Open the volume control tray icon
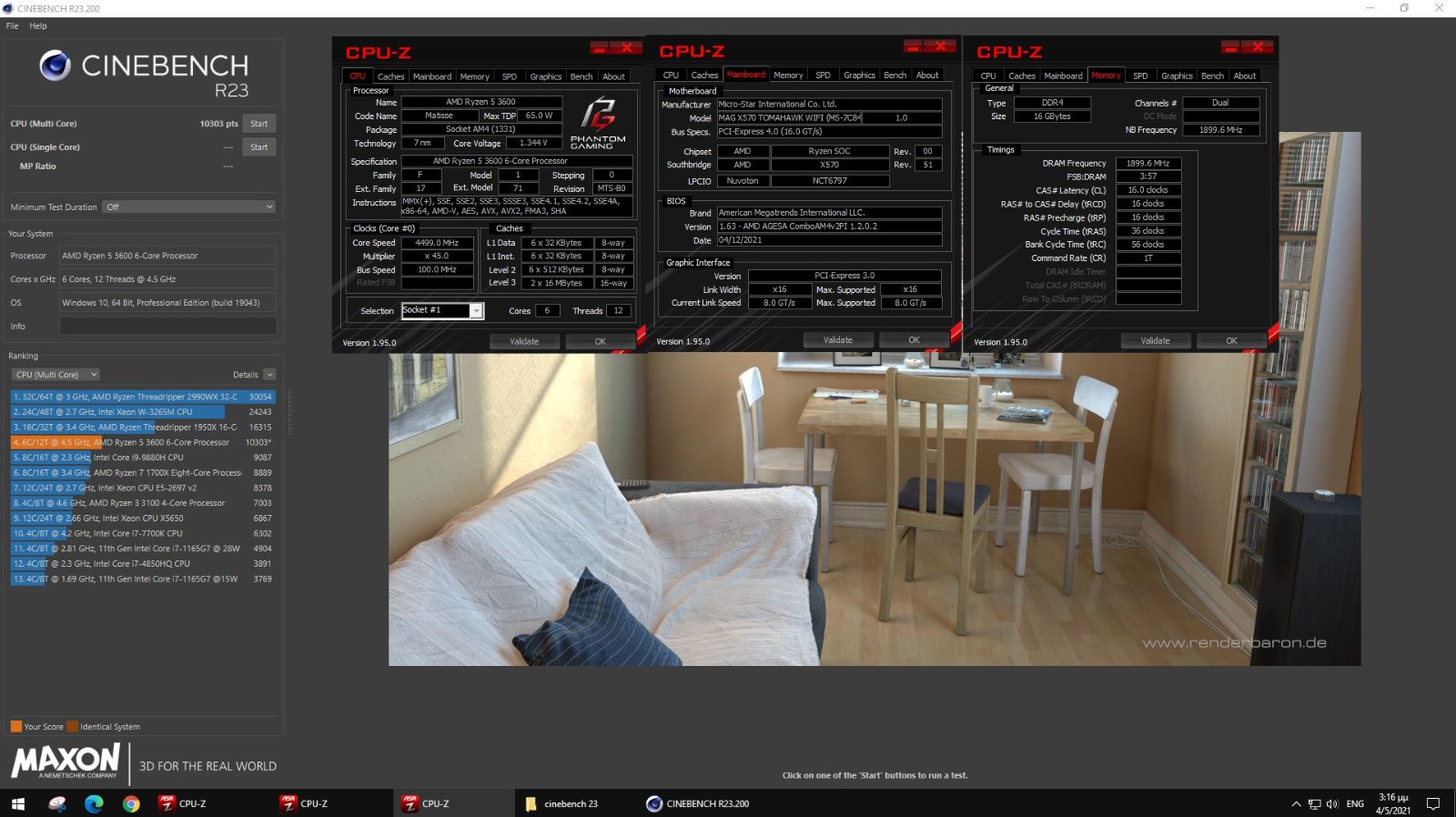Screen dimensions: 1456x817 click(1332, 804)
